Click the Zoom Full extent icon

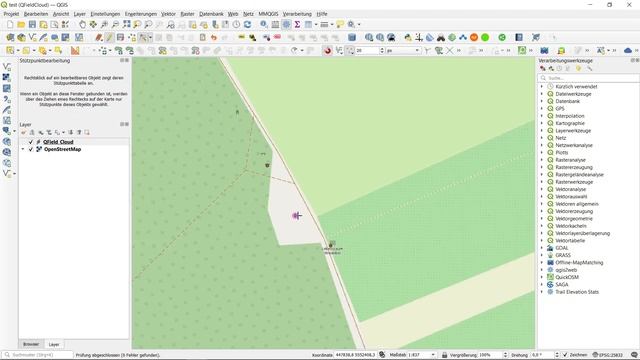coord(127,25)
